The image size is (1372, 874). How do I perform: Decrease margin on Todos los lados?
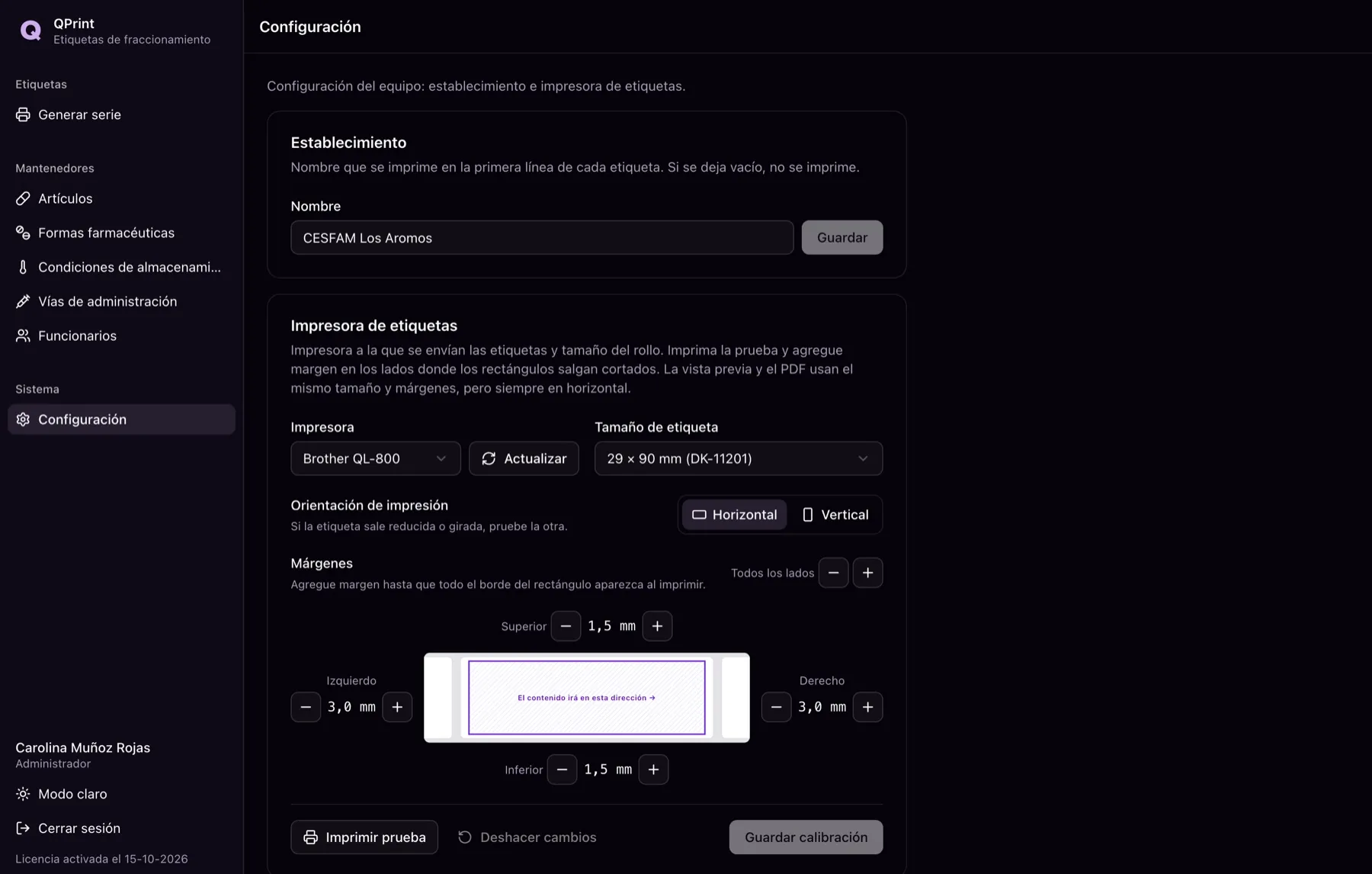(834, 573)
